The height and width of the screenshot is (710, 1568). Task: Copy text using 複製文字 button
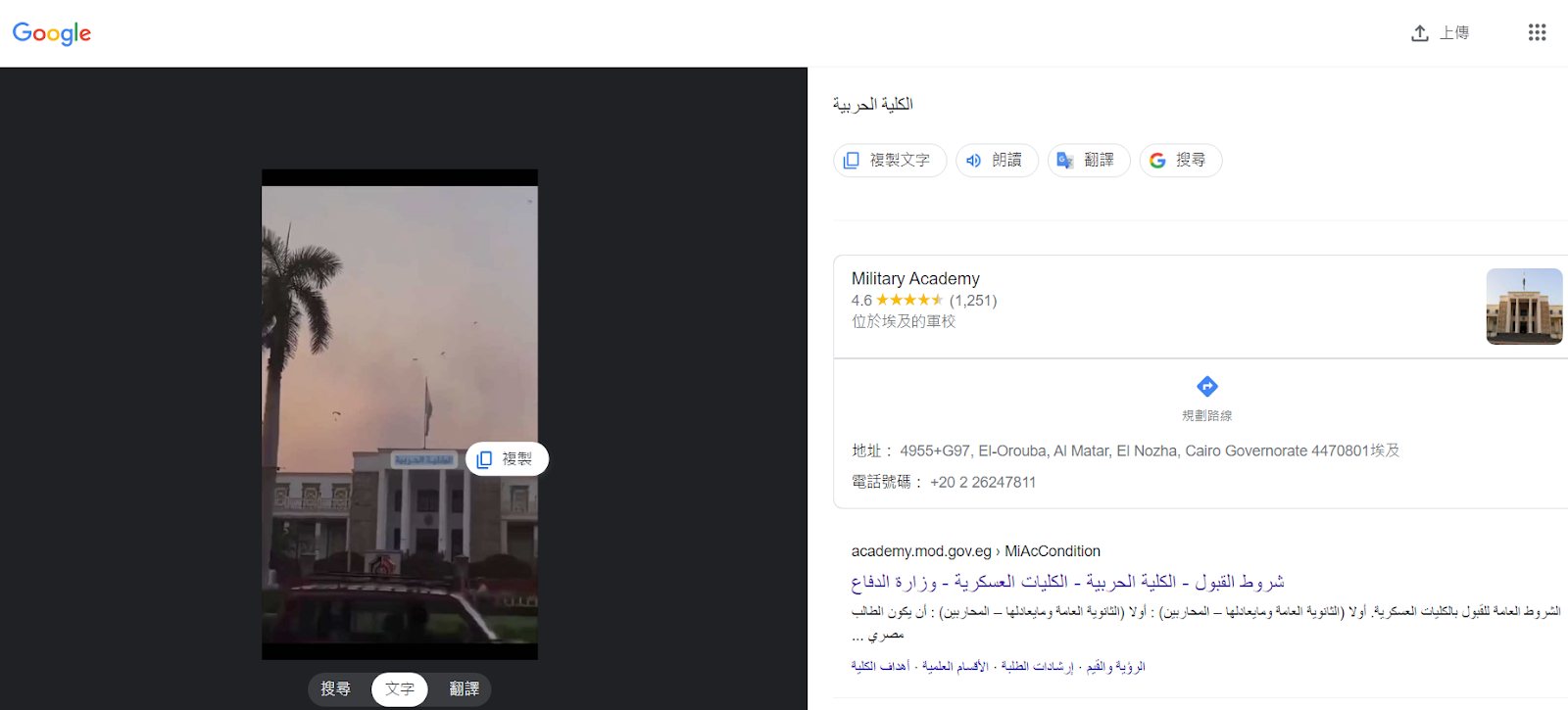click(890, 160)
